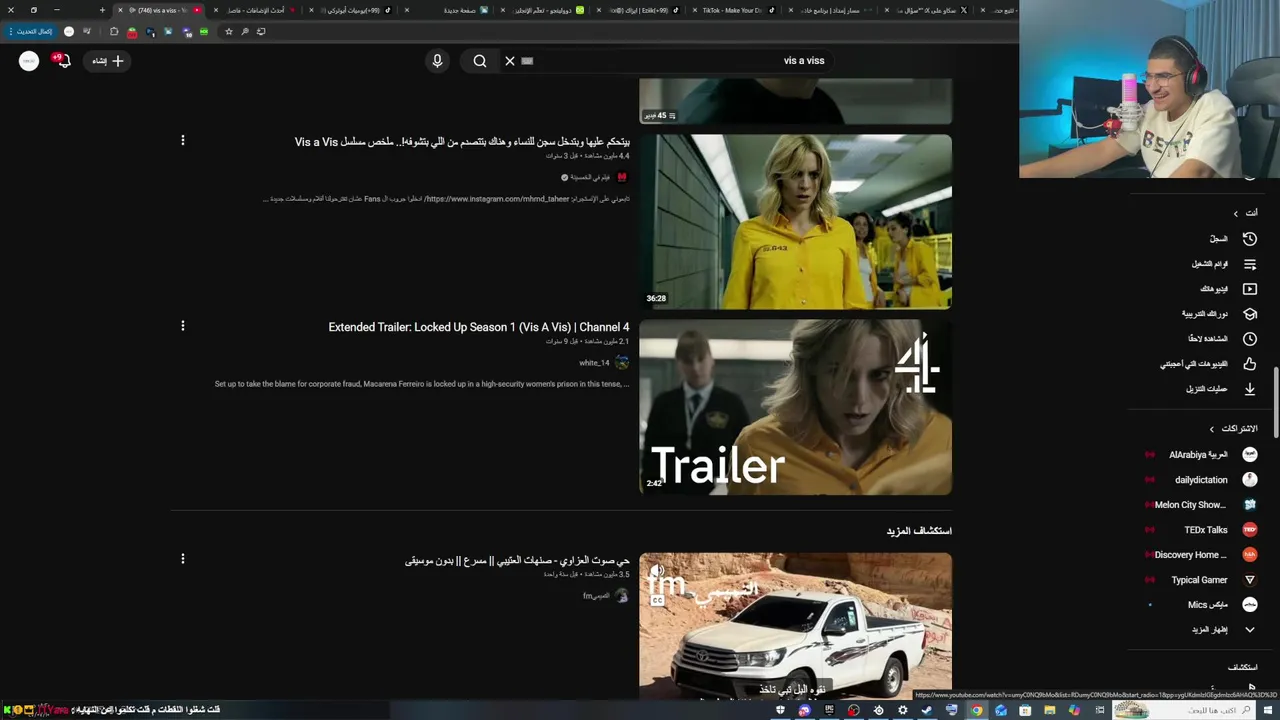Open a new browser tab with plus
Viewport: 1280px width, 720px height.
(102, 10)
